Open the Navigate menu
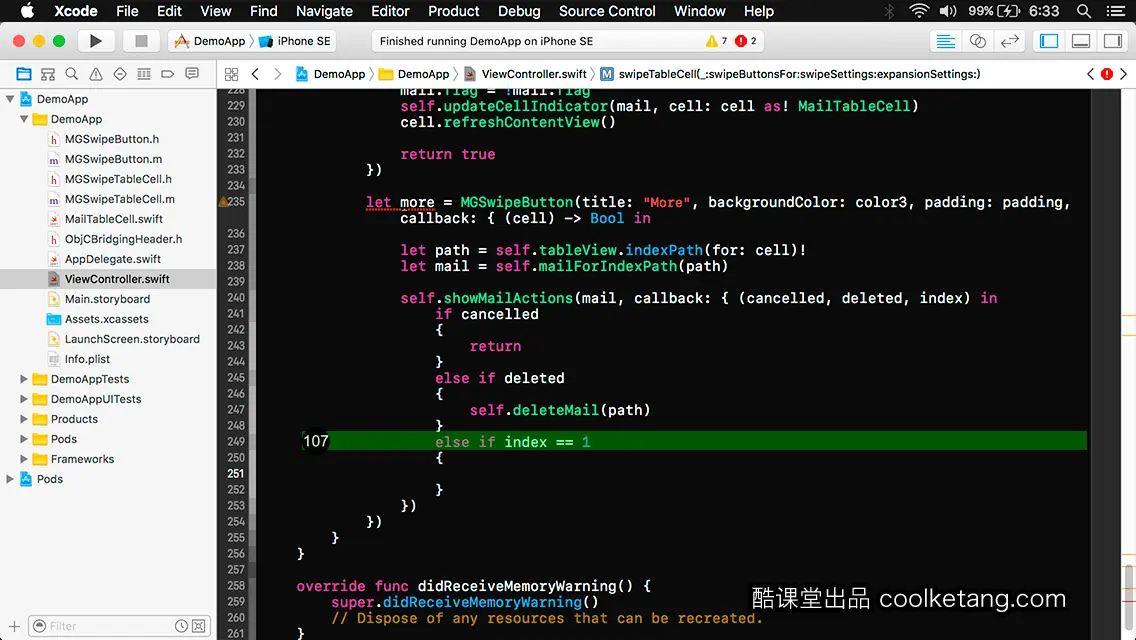This screenshot has width=1136, height=640. 324,11
